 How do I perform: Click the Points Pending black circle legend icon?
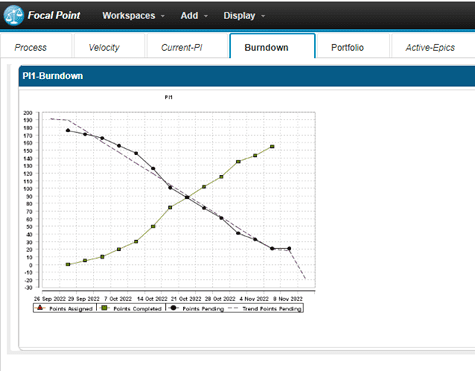coord(173,308)
